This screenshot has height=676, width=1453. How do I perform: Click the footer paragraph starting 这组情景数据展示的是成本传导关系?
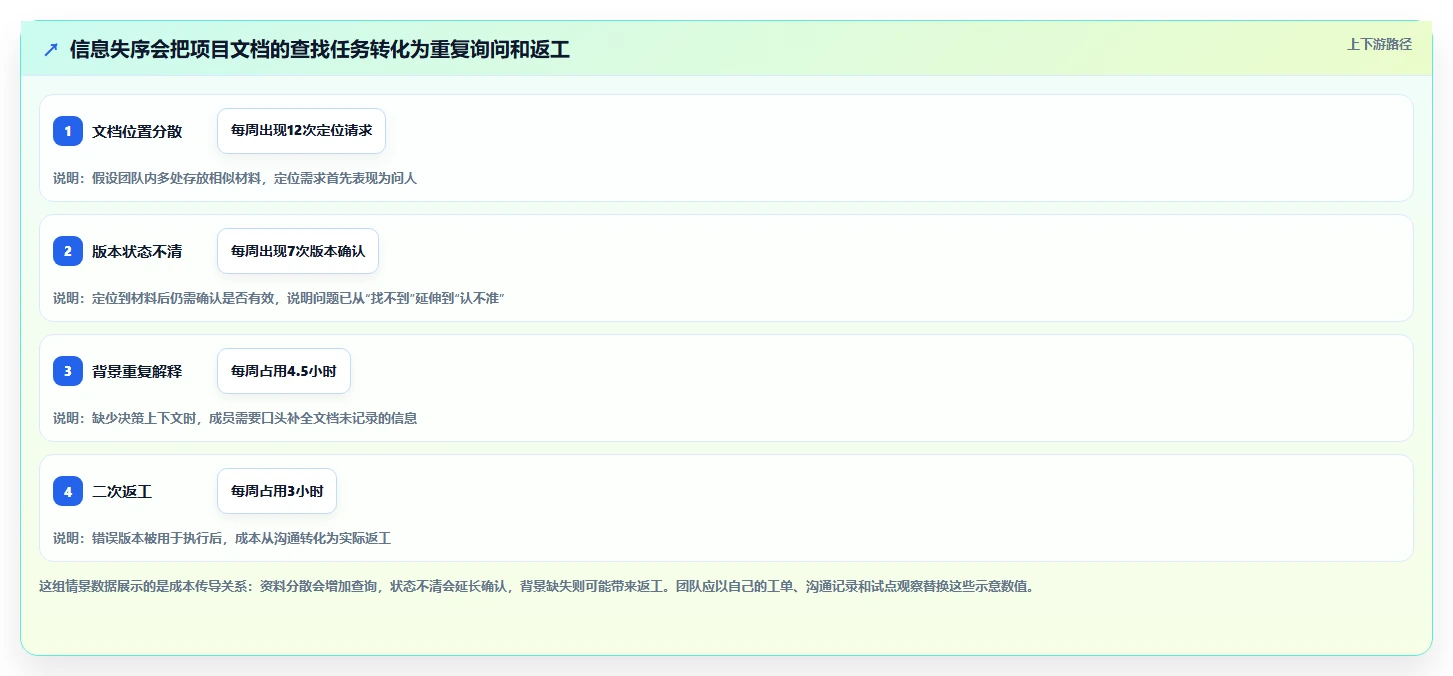click(536, 586)
